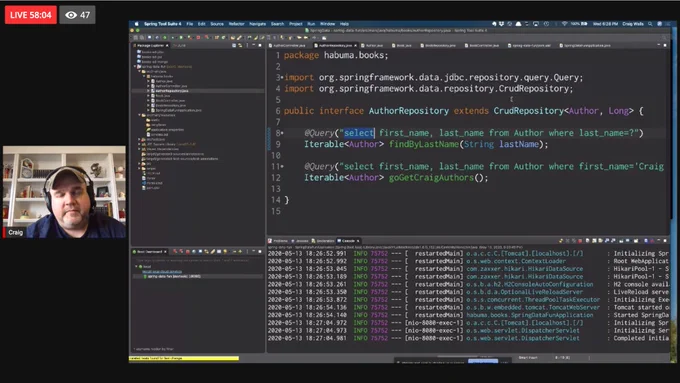The width and height of the screenshot is (680, 383).
Task: Terminate the process from Console toolbar
Action: pos(580,241)
